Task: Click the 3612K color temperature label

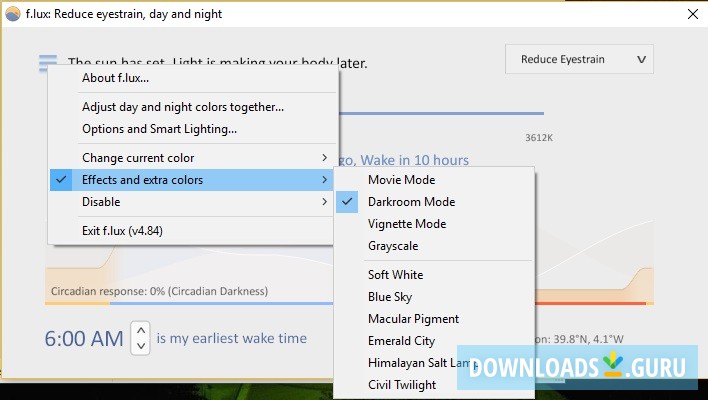Action: [x=539, y=138]
